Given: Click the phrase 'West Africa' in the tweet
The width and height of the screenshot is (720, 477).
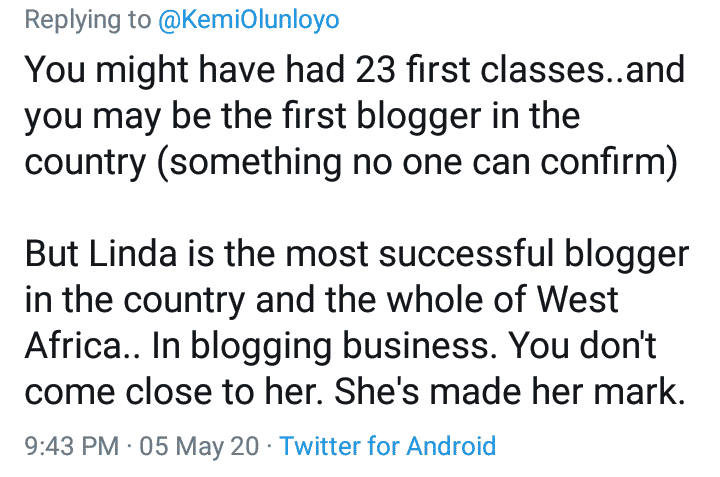Looking at the screenshot, I should (x=321, y=323).
